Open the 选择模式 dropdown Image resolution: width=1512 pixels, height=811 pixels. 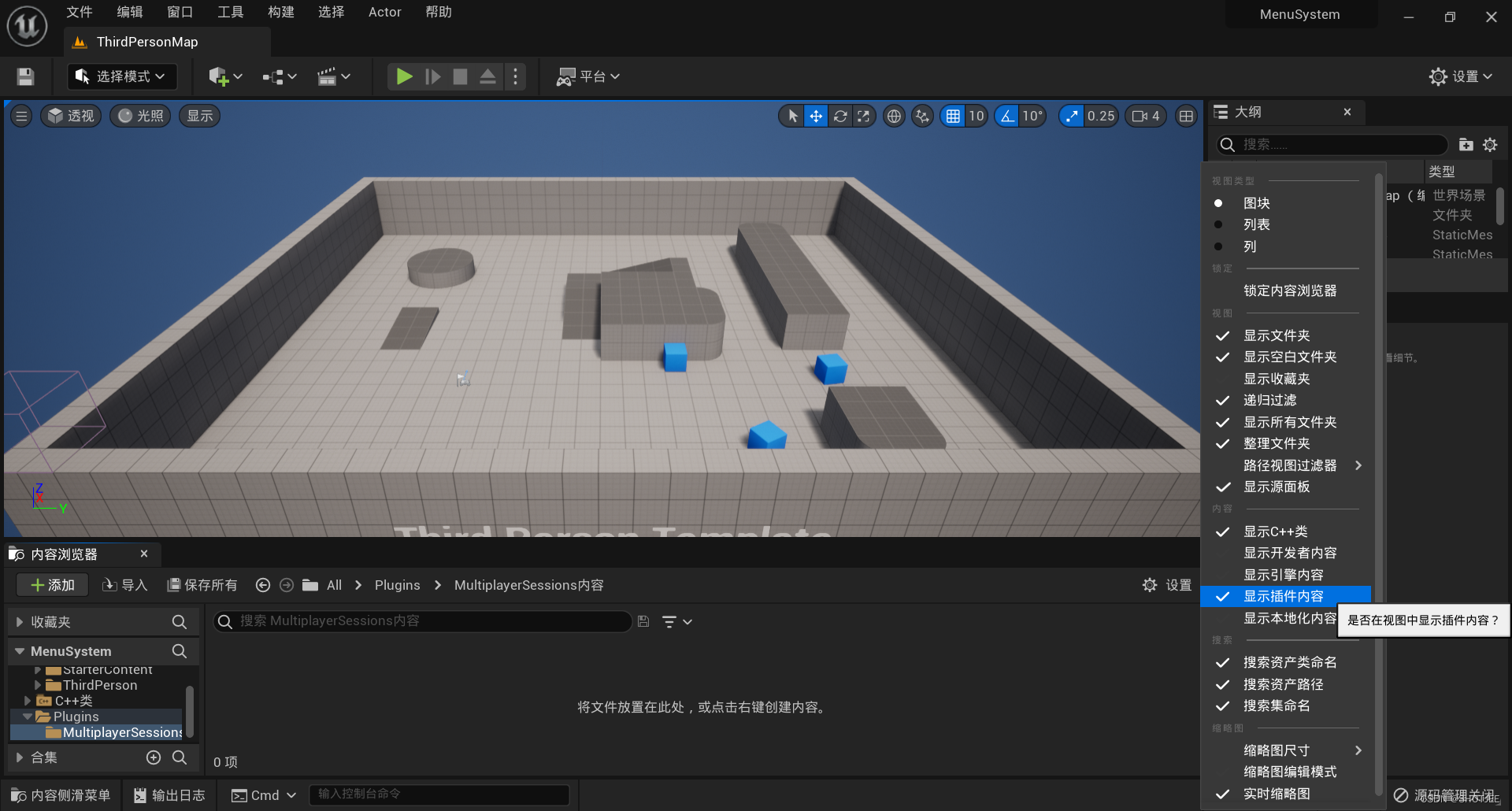121,76
